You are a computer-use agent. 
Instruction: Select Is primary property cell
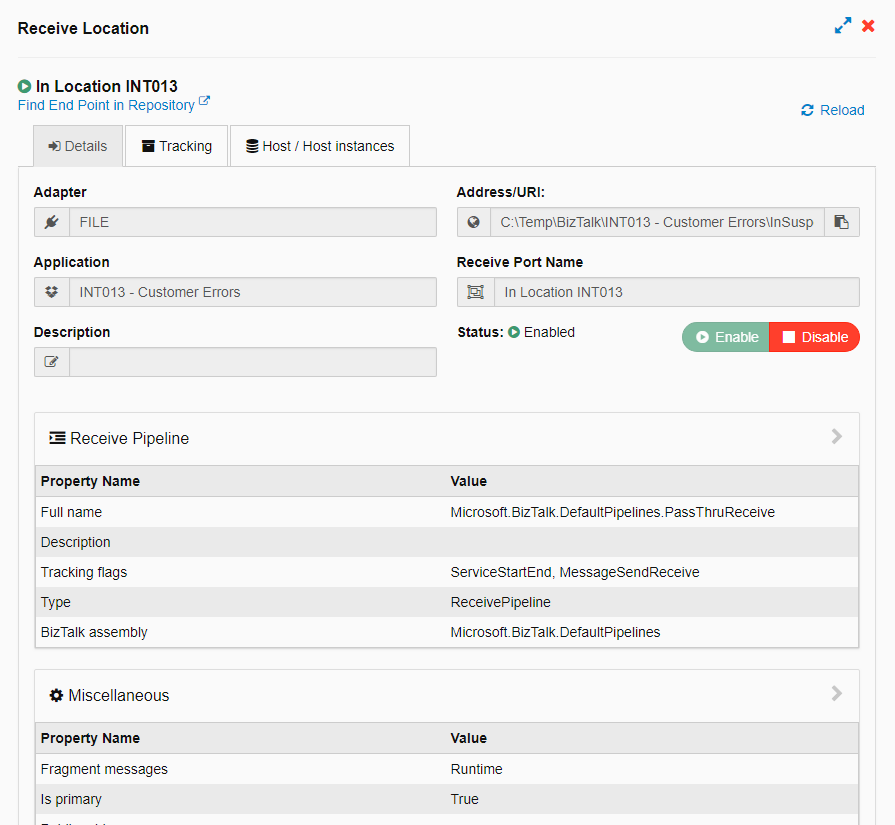click(71, 799)
